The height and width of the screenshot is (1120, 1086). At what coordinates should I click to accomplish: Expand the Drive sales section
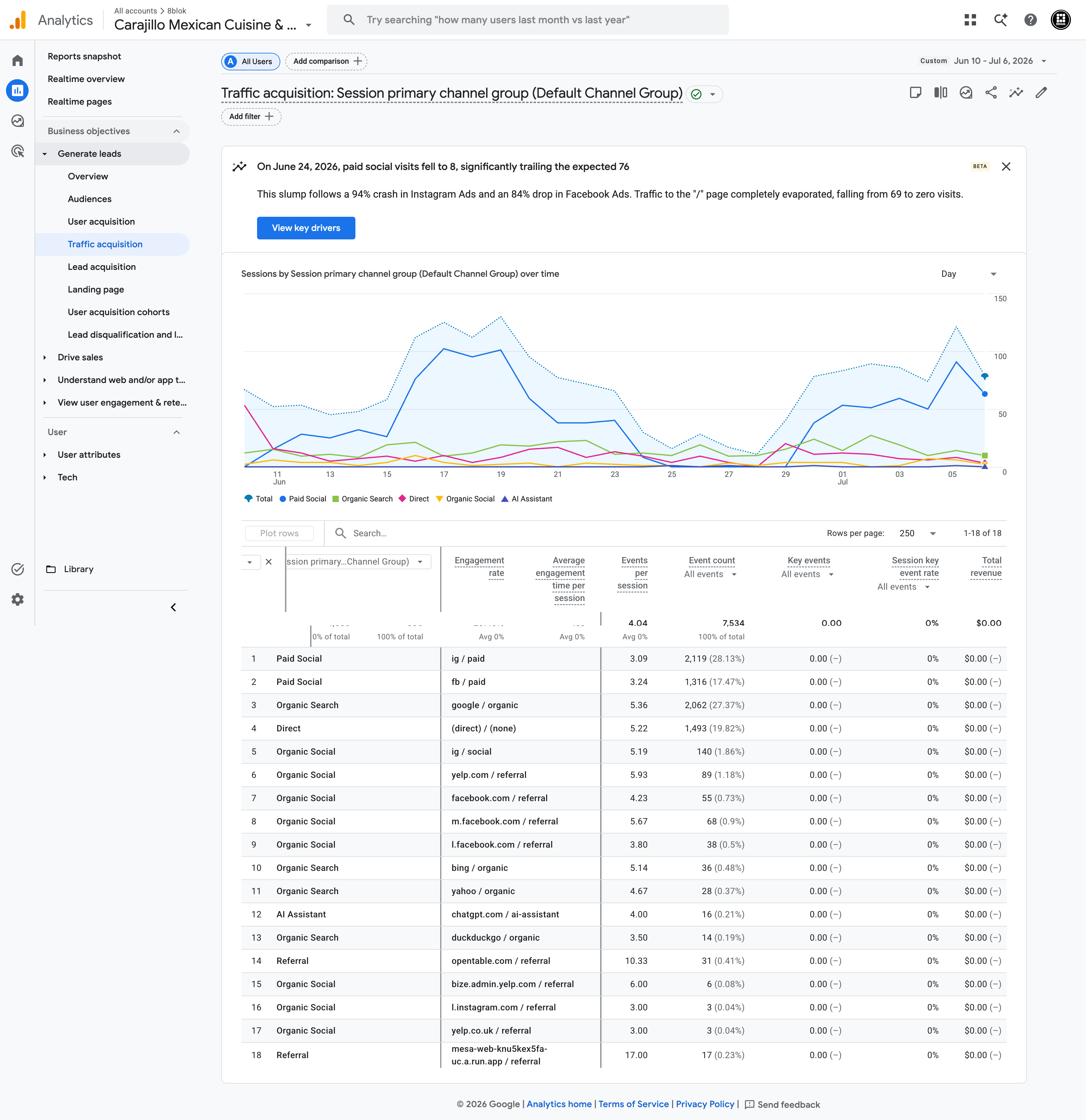[x=45, y=357]
